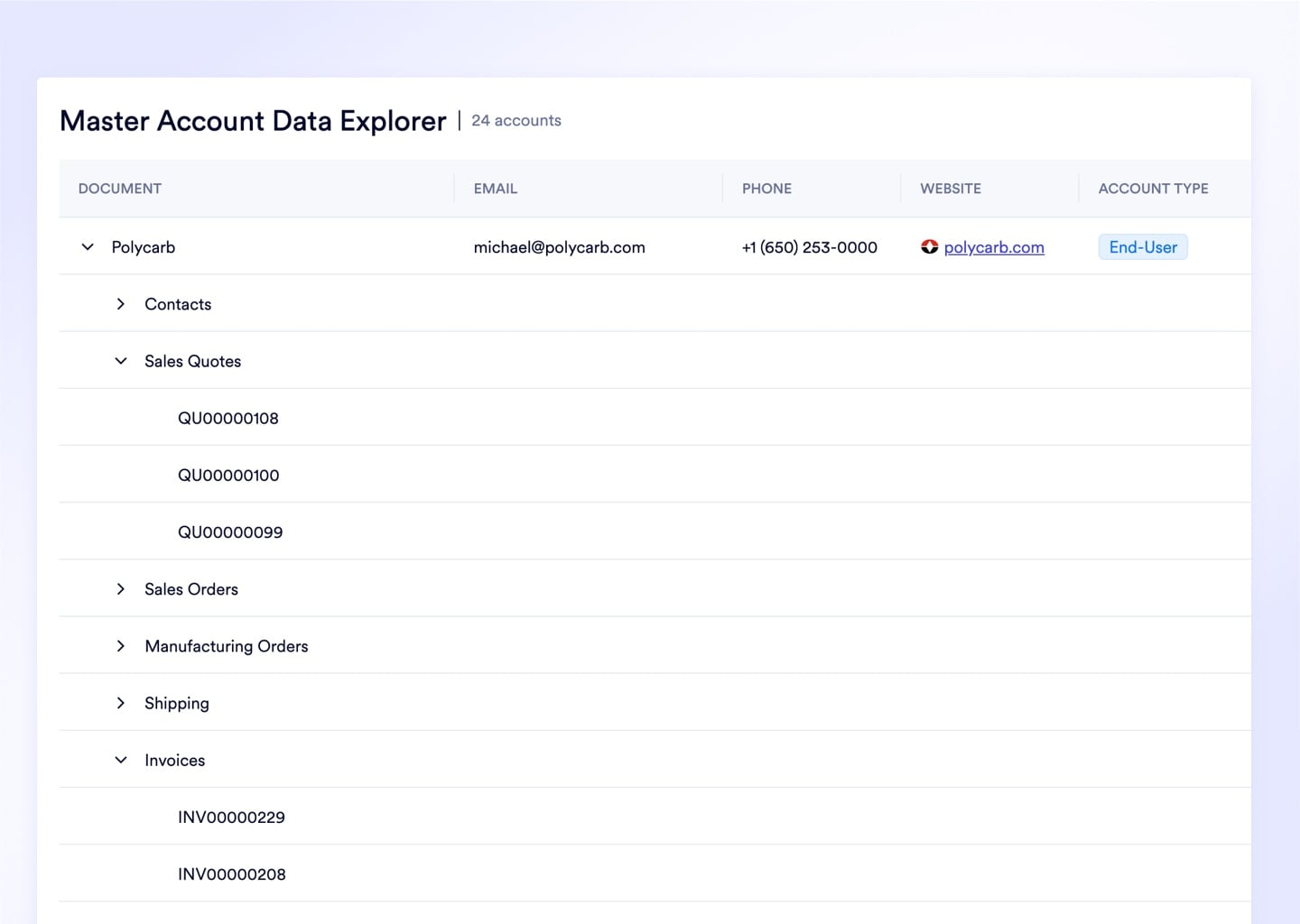Select the Invoices row label
Image resolution: width=1300 pixels, height=924 pixels.
(x=175, y=760)
